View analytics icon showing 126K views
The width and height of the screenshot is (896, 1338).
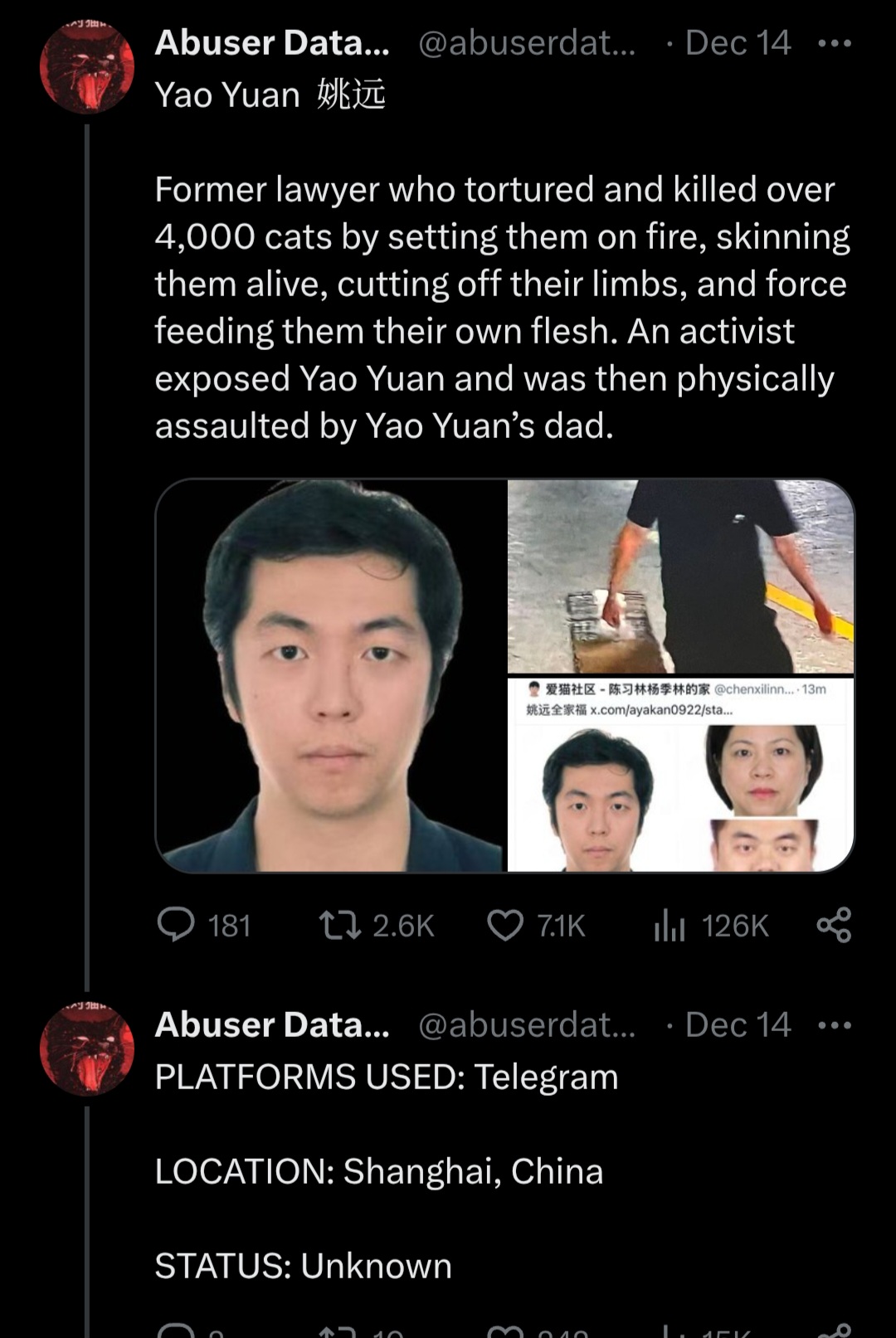[670, 926]
